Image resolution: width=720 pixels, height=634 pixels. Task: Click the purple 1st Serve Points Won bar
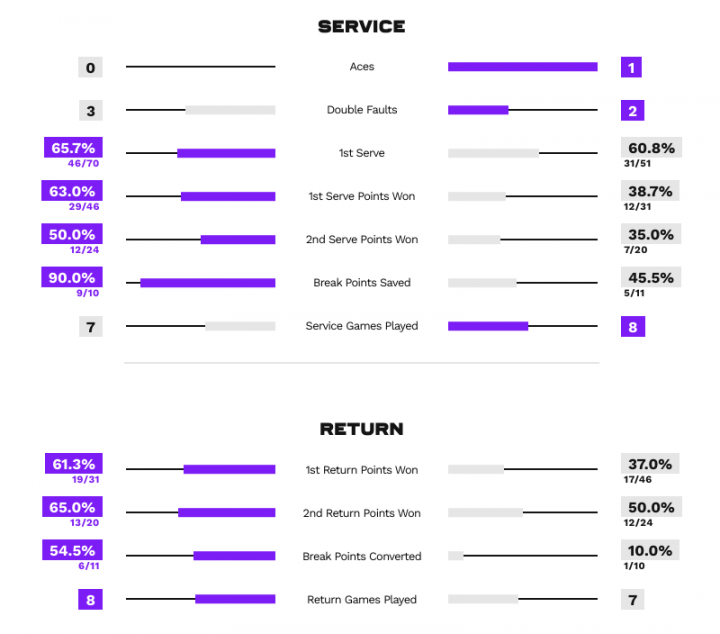pos(228,196)
